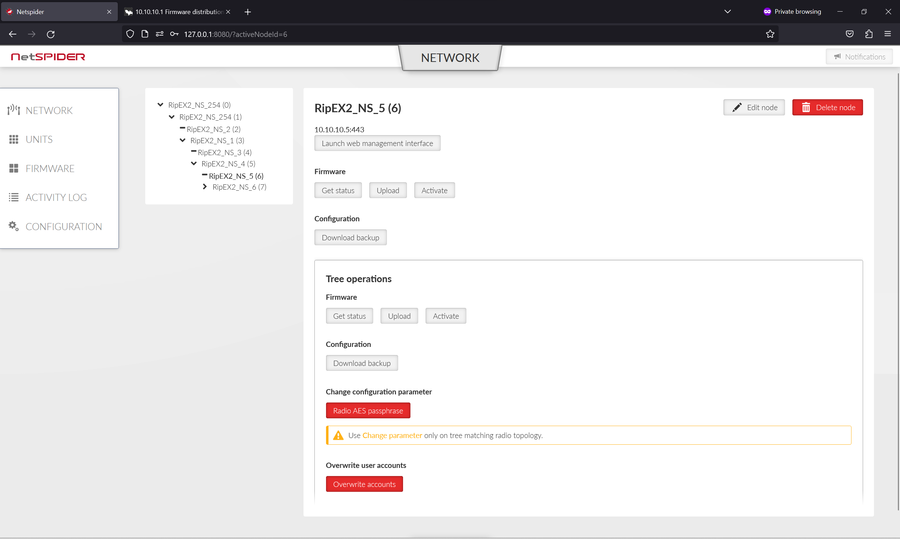
Task: Click the page vertical scrollbar
Action: [x=898, y=292]
